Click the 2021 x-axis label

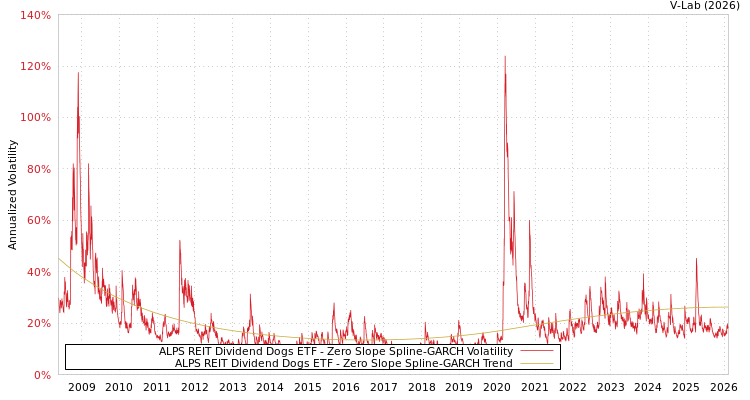coord(535,387)
